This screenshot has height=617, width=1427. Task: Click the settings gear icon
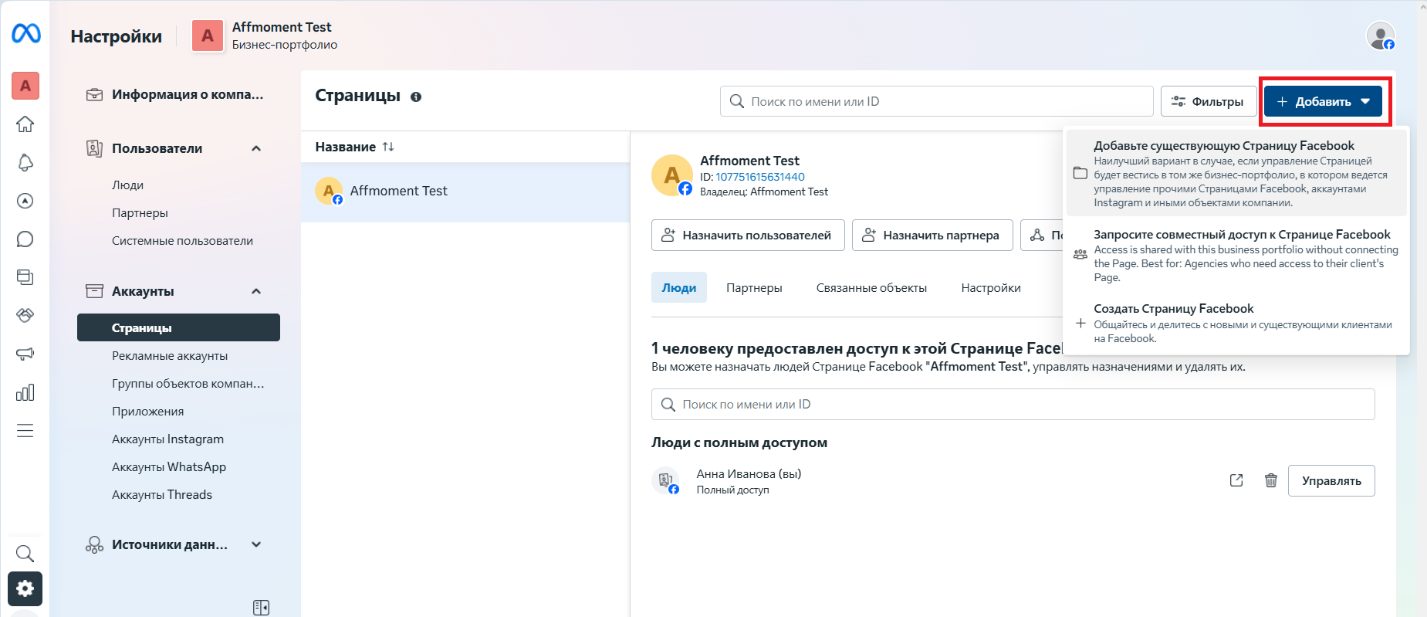click(25, 588)
